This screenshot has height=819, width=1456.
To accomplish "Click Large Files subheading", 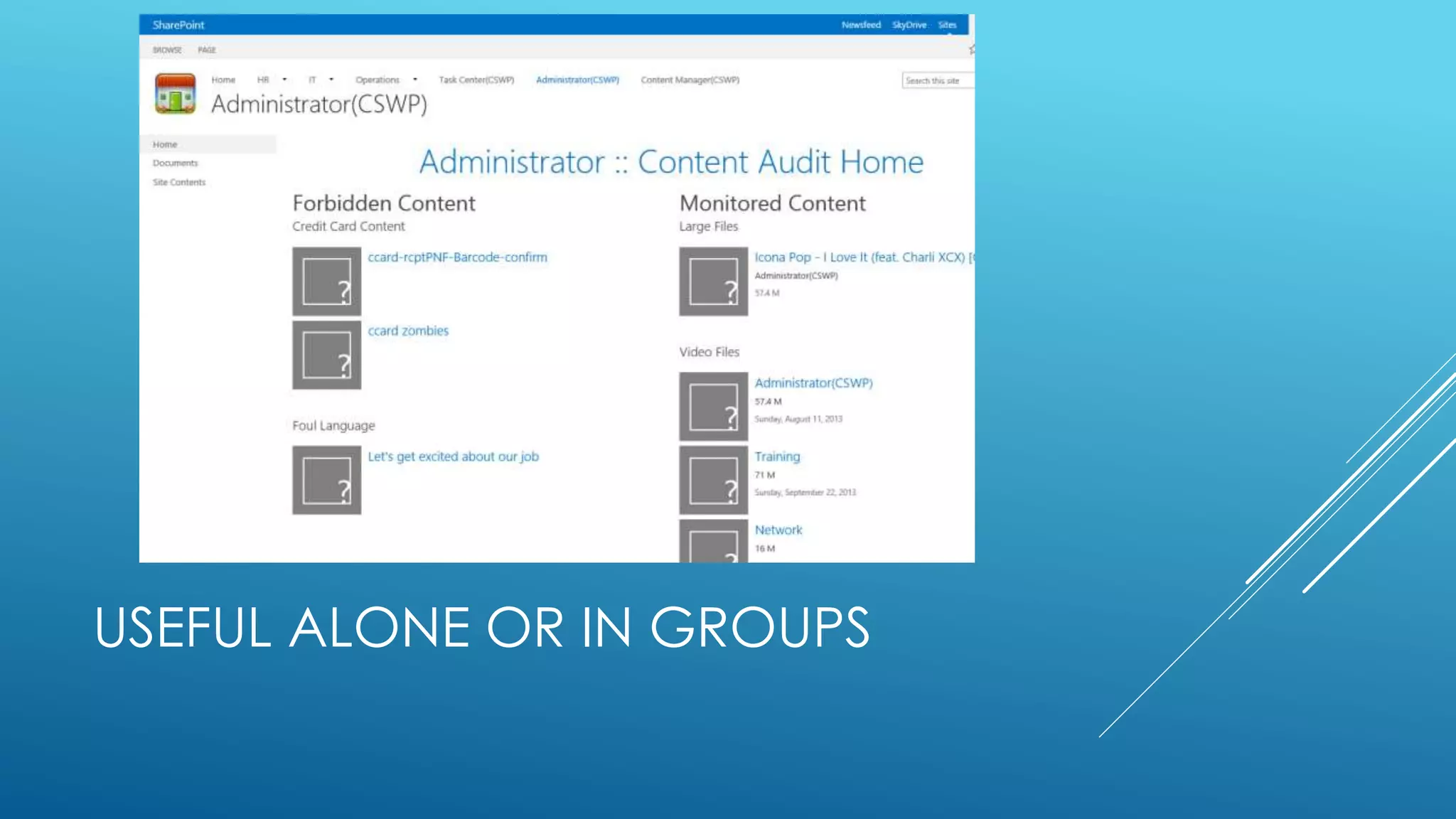I will point(709,226).
